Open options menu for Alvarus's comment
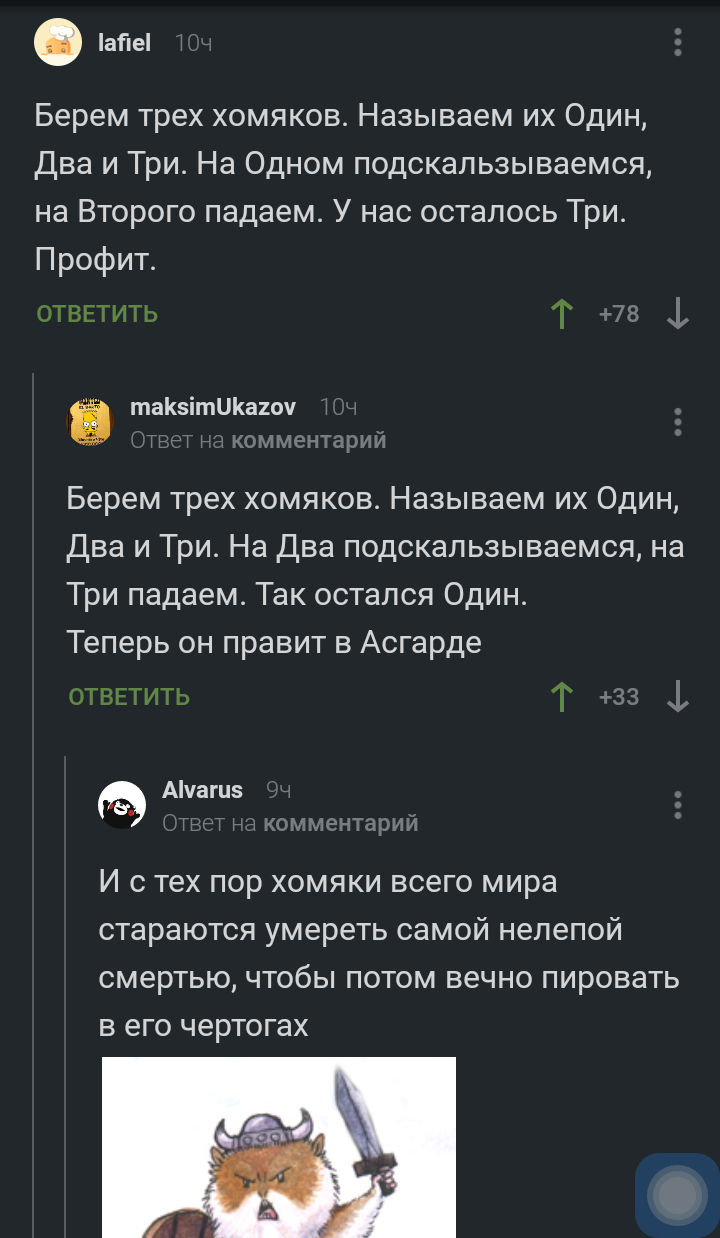 coord(678,805)
